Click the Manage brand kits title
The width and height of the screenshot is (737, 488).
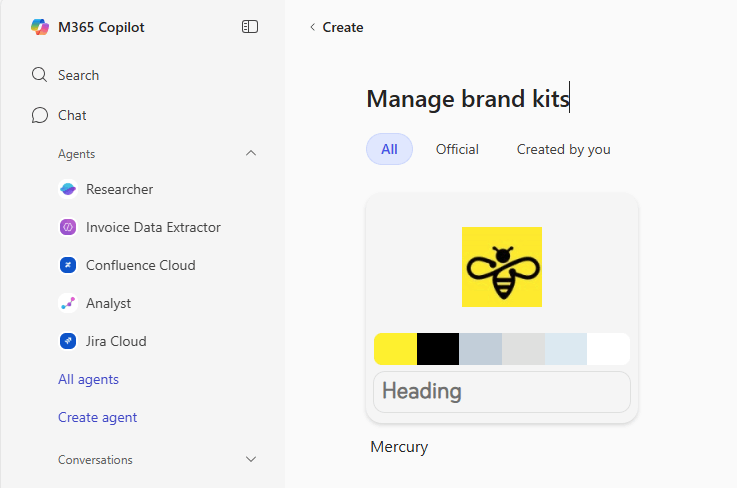click(x=468, y=99)
